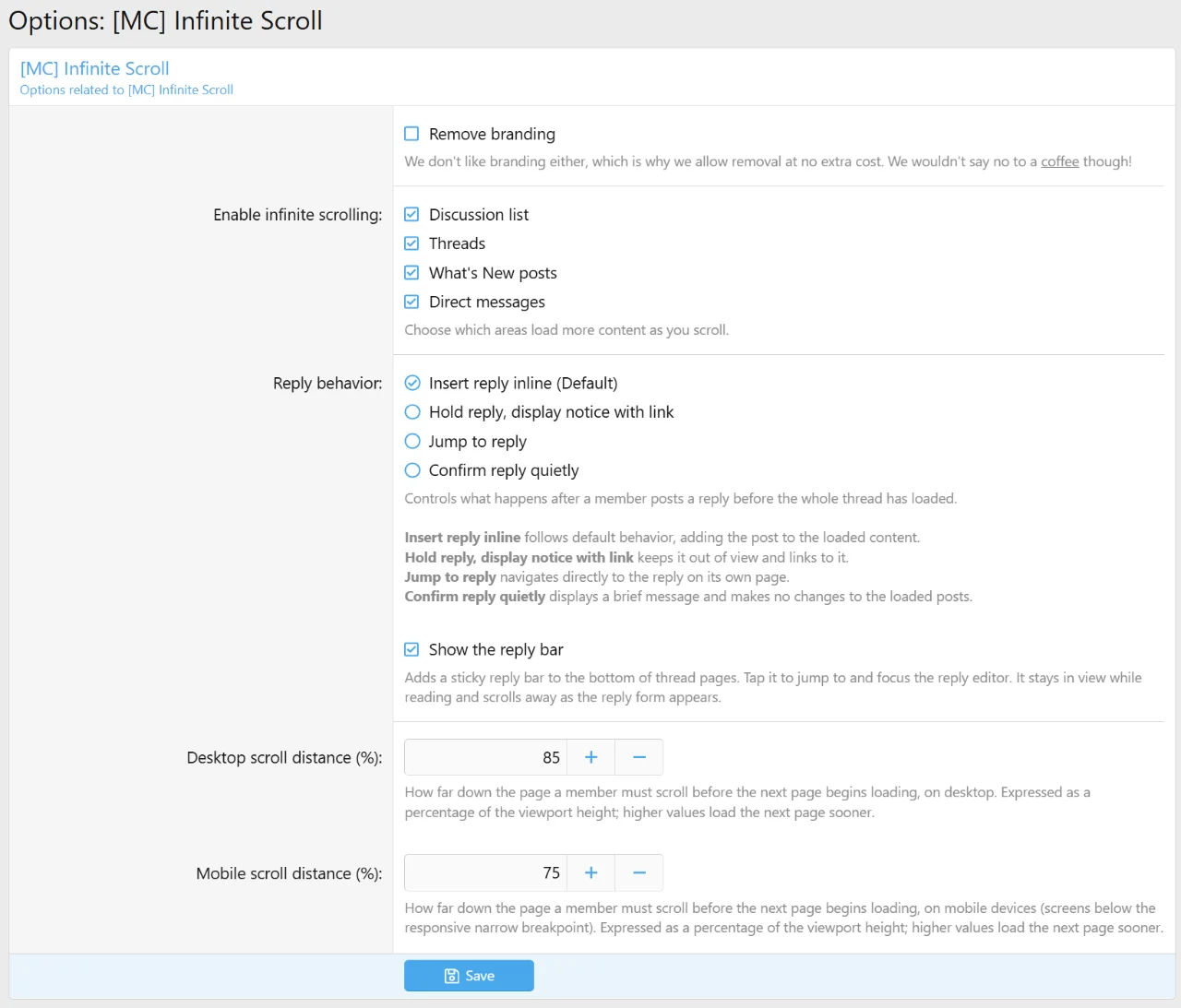Pick Confirm reply quietly radio button

click(x=412, y=470)
